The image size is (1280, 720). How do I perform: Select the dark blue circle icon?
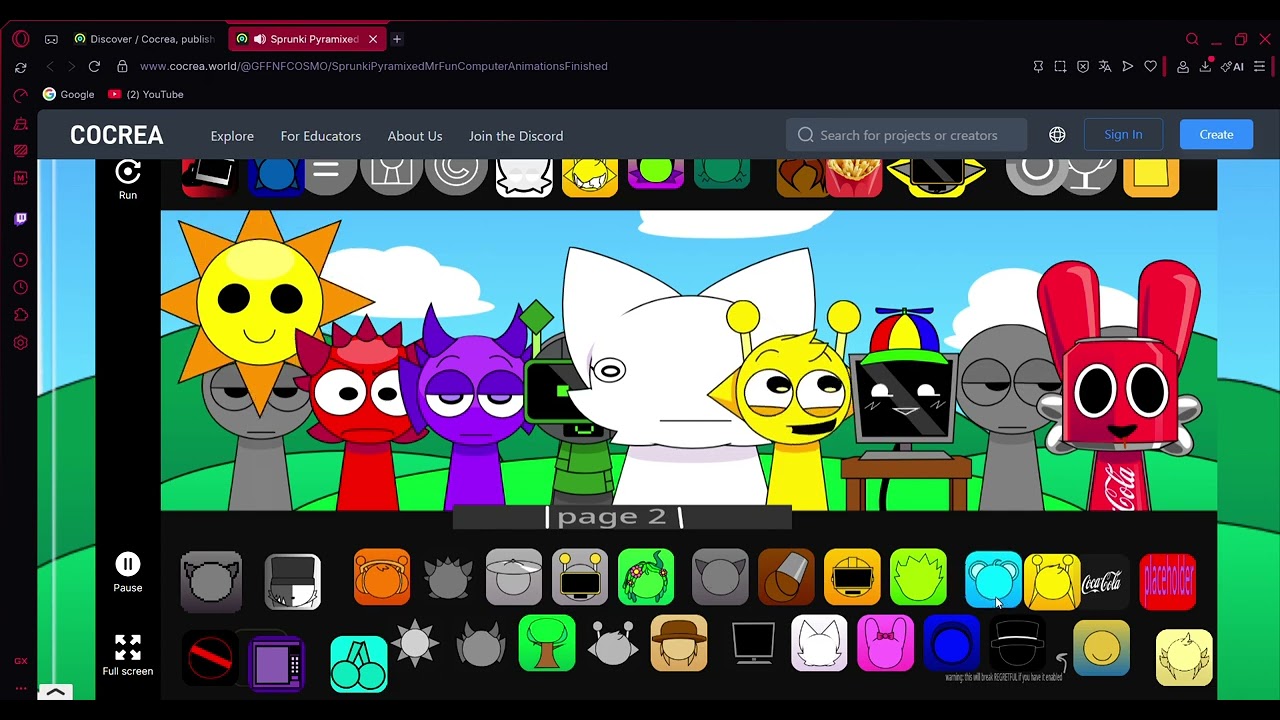pos(951,644)
